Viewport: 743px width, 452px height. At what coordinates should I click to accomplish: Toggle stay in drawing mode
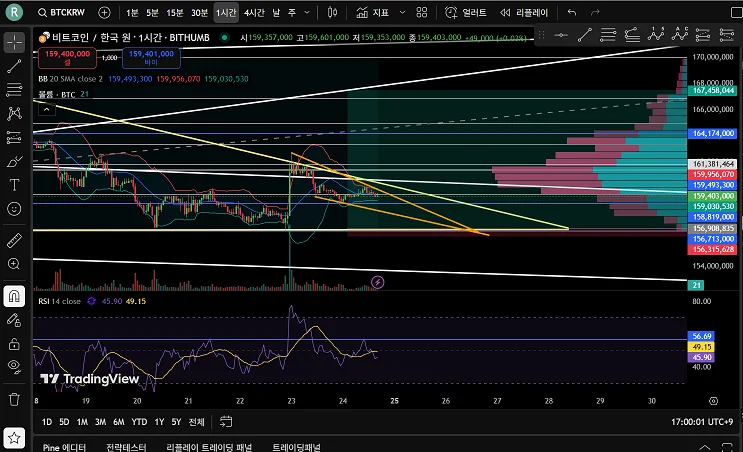(14, 320)
